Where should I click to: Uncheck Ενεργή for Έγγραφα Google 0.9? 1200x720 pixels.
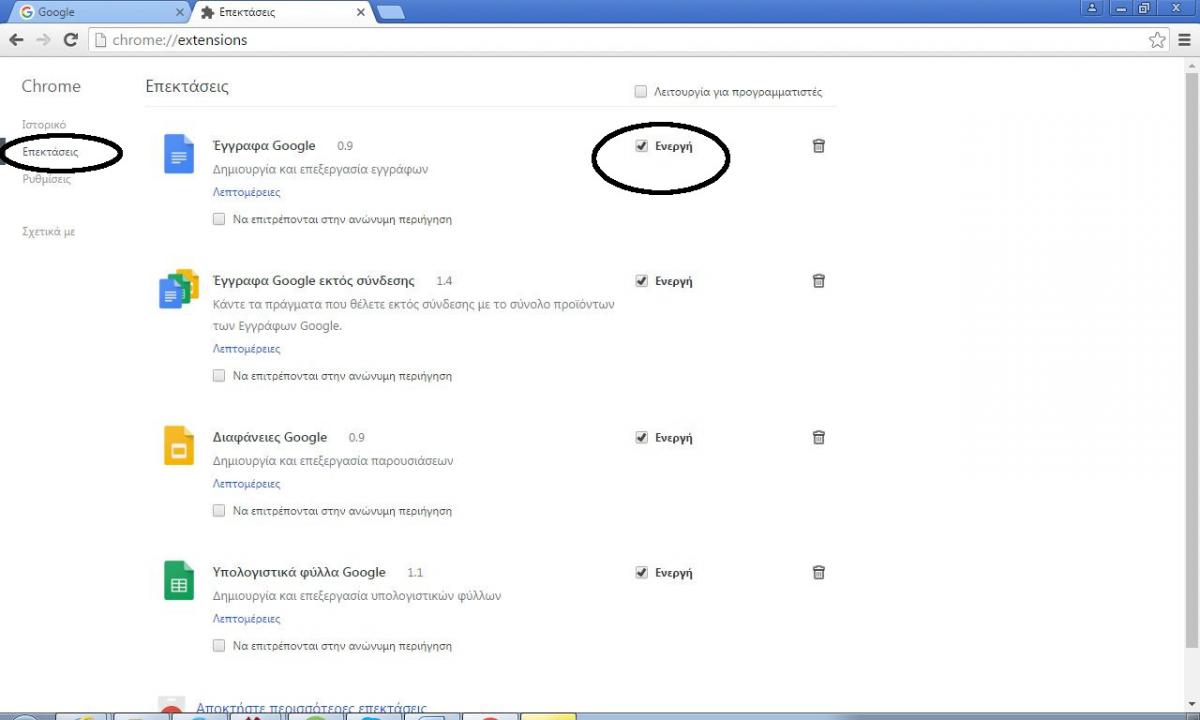[x=642, y=146]
